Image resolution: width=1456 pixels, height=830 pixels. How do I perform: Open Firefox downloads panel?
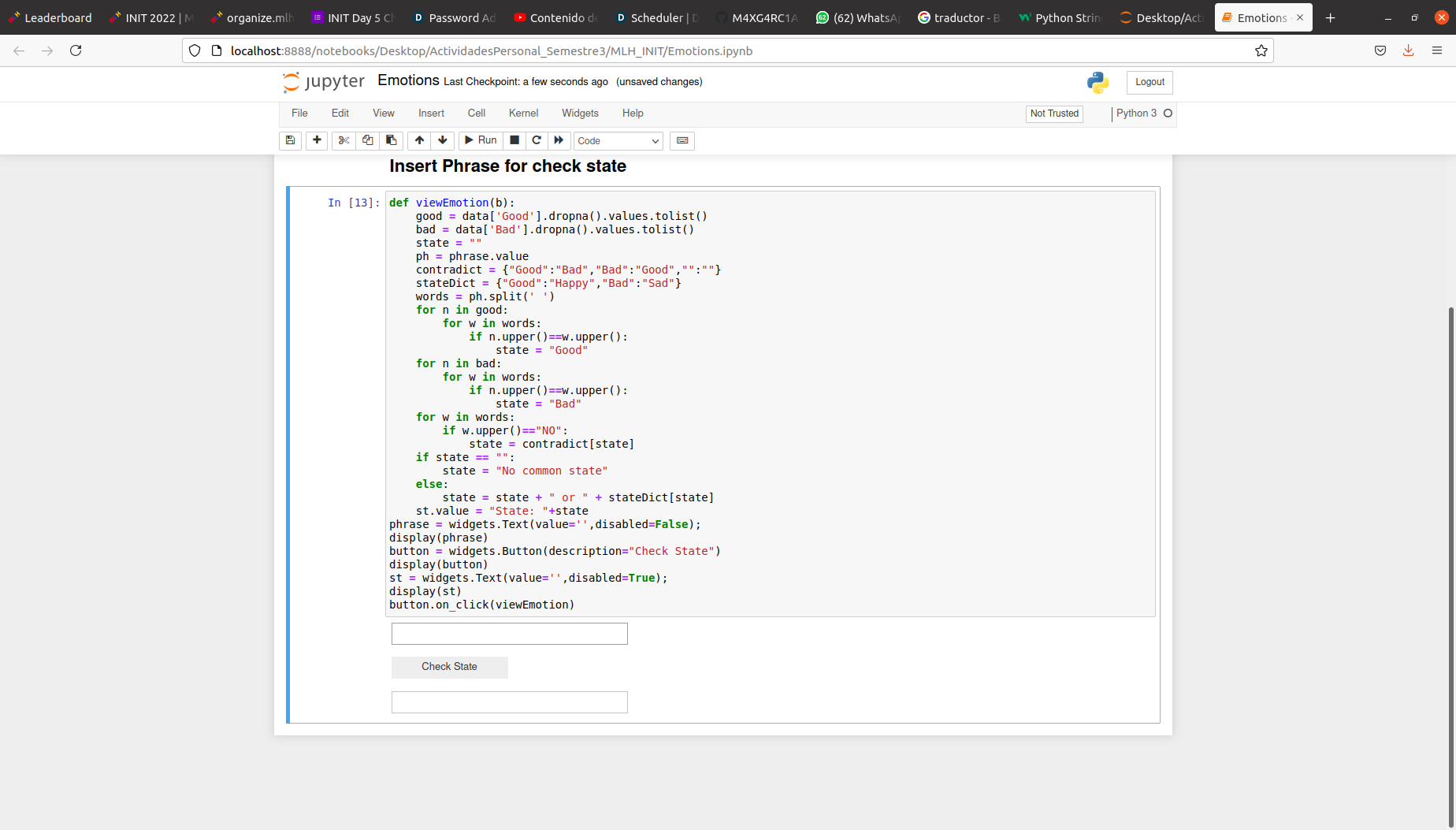tap(1408, 50)
